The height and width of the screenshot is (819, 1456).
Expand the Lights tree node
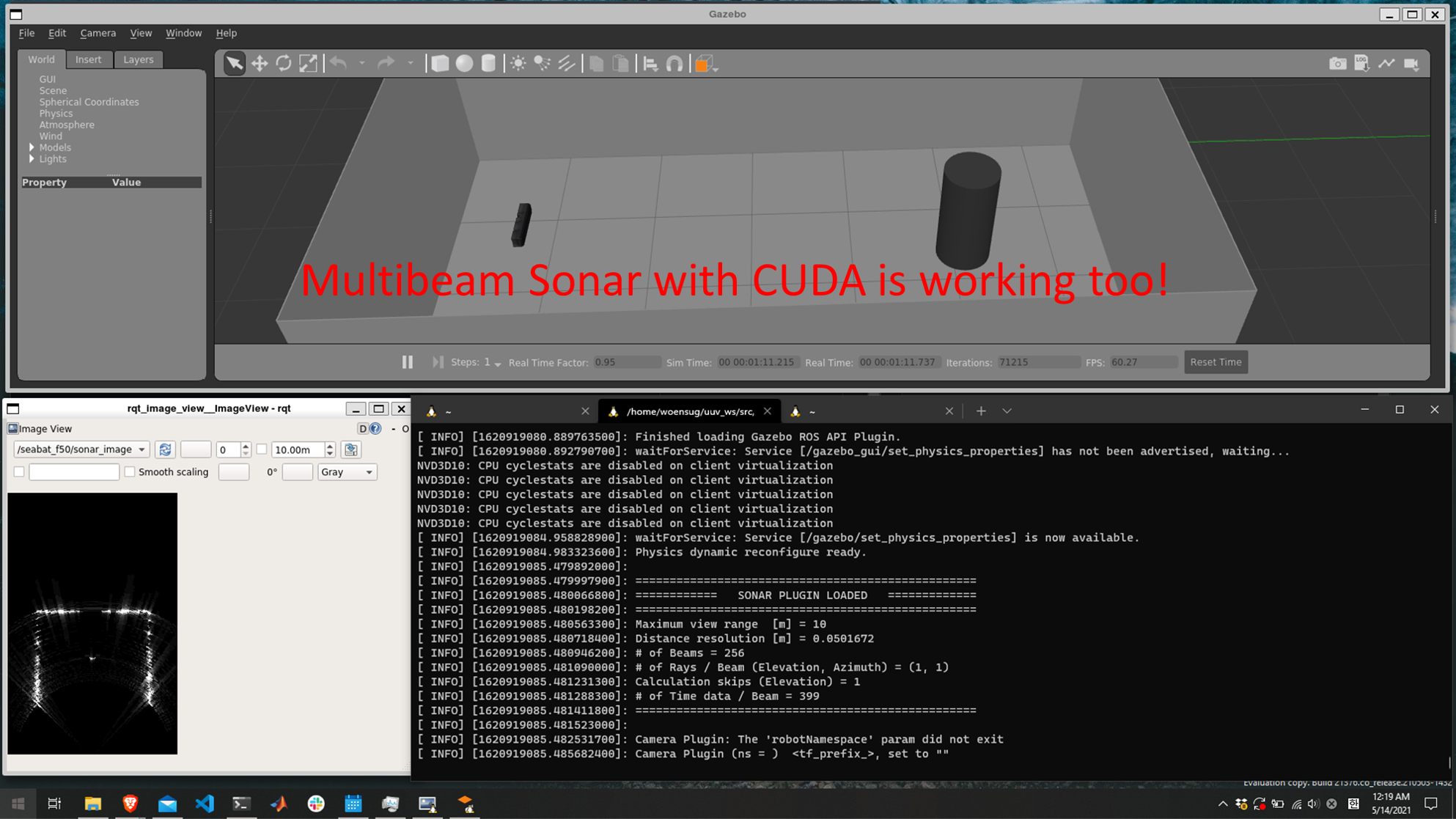click(x=32, y=158)
